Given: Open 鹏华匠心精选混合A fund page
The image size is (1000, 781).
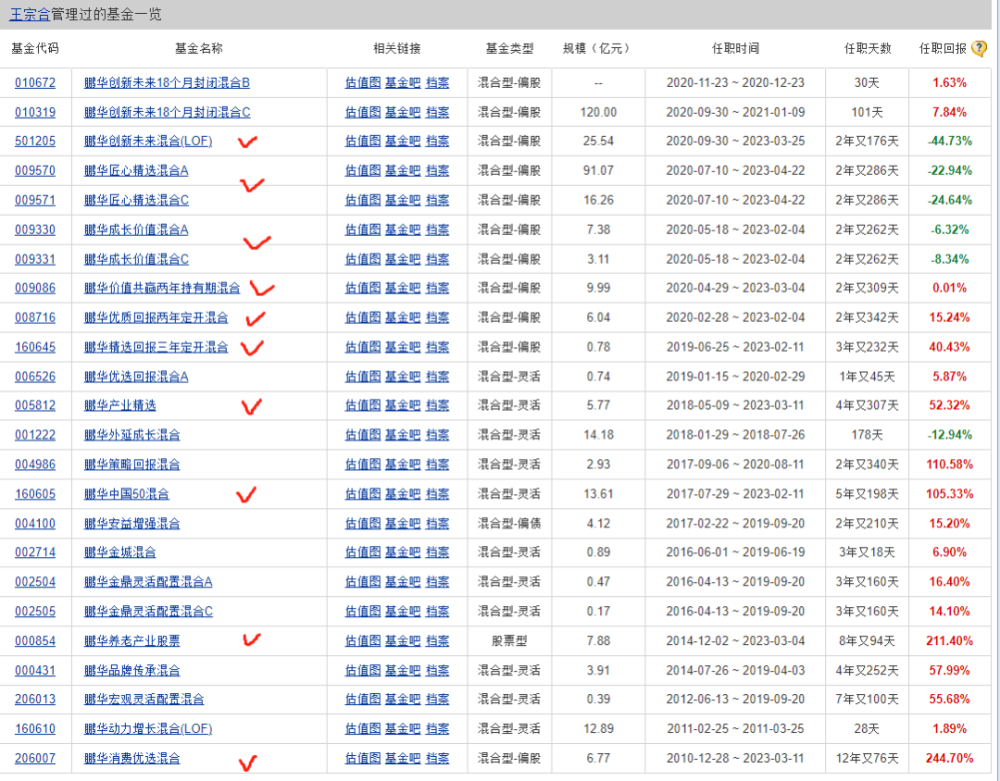Looking at the screenshot, I should [136, 171].
